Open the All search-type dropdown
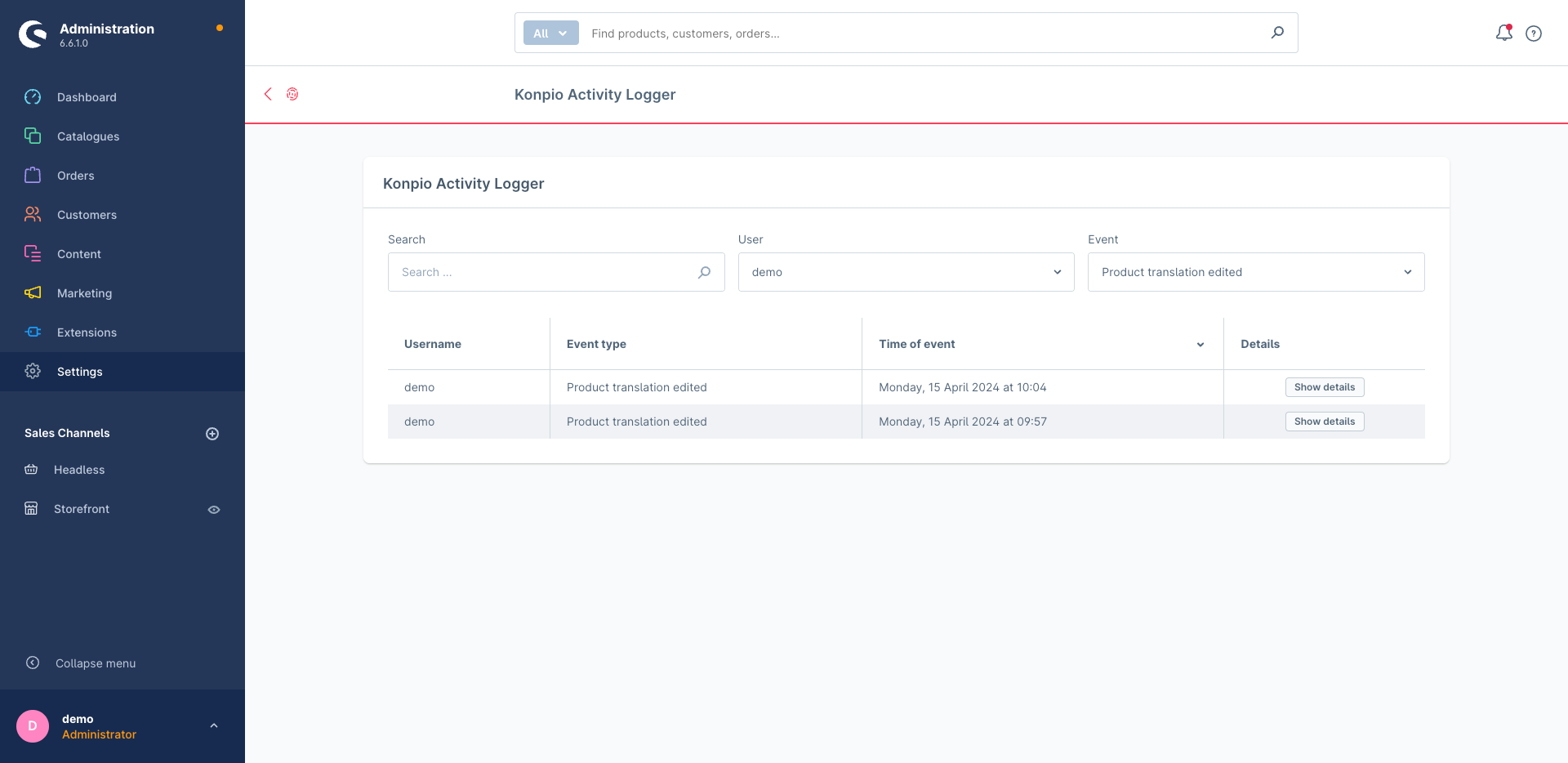This screenshot has height=763, width=1568. [550, 33]
